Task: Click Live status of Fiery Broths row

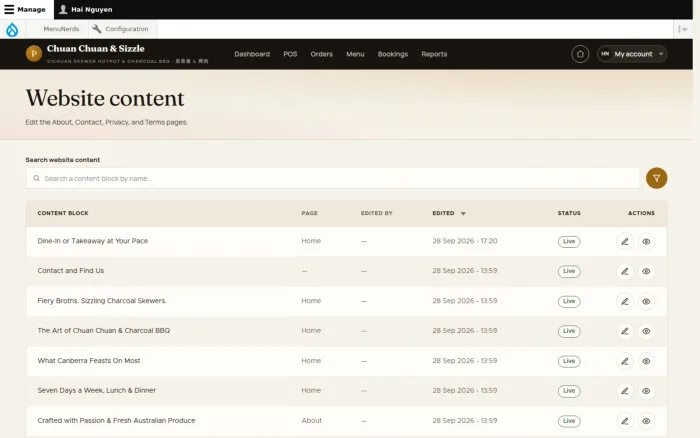Action: (x=569, y=301)
